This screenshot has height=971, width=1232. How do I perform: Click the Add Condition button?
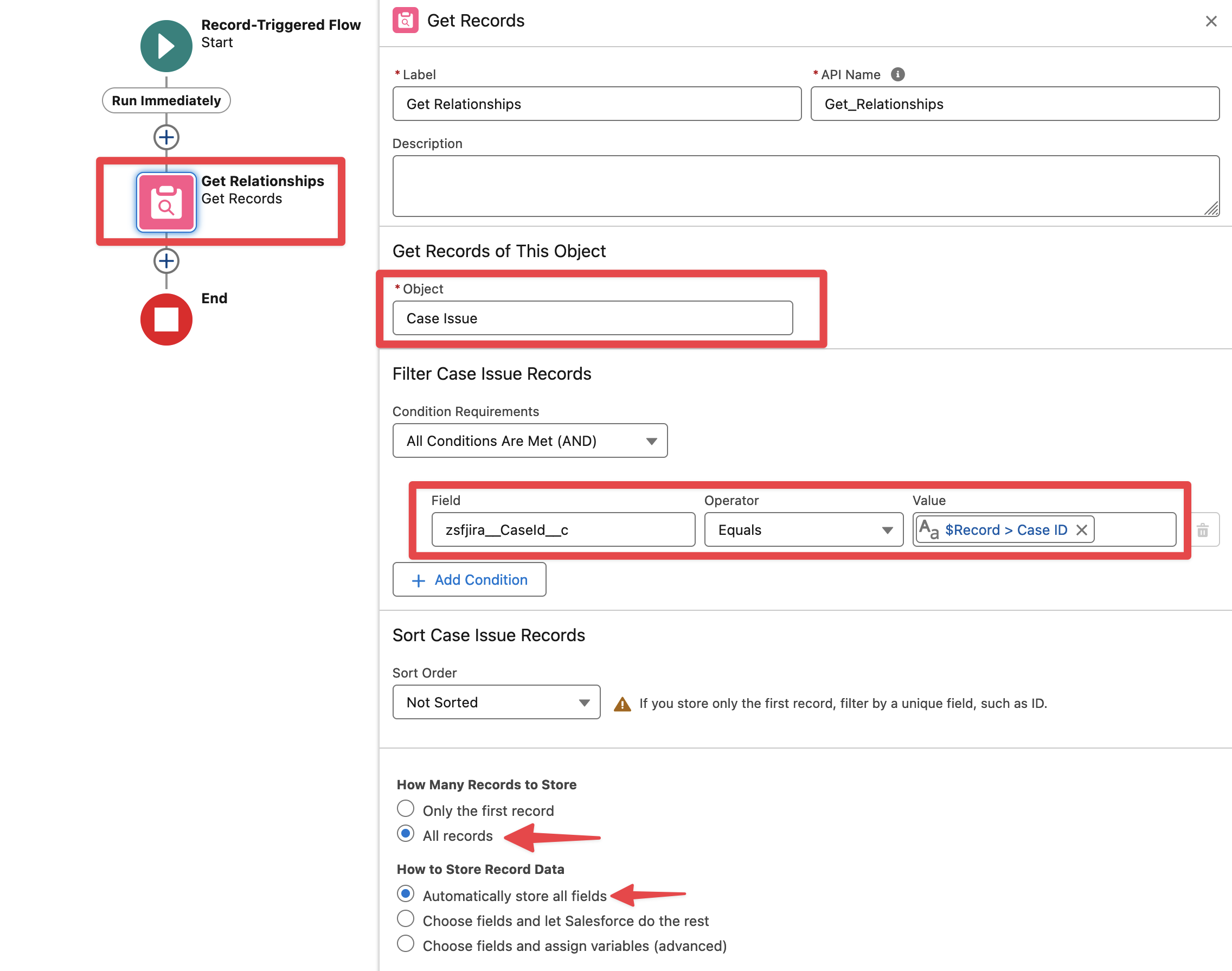469,579
